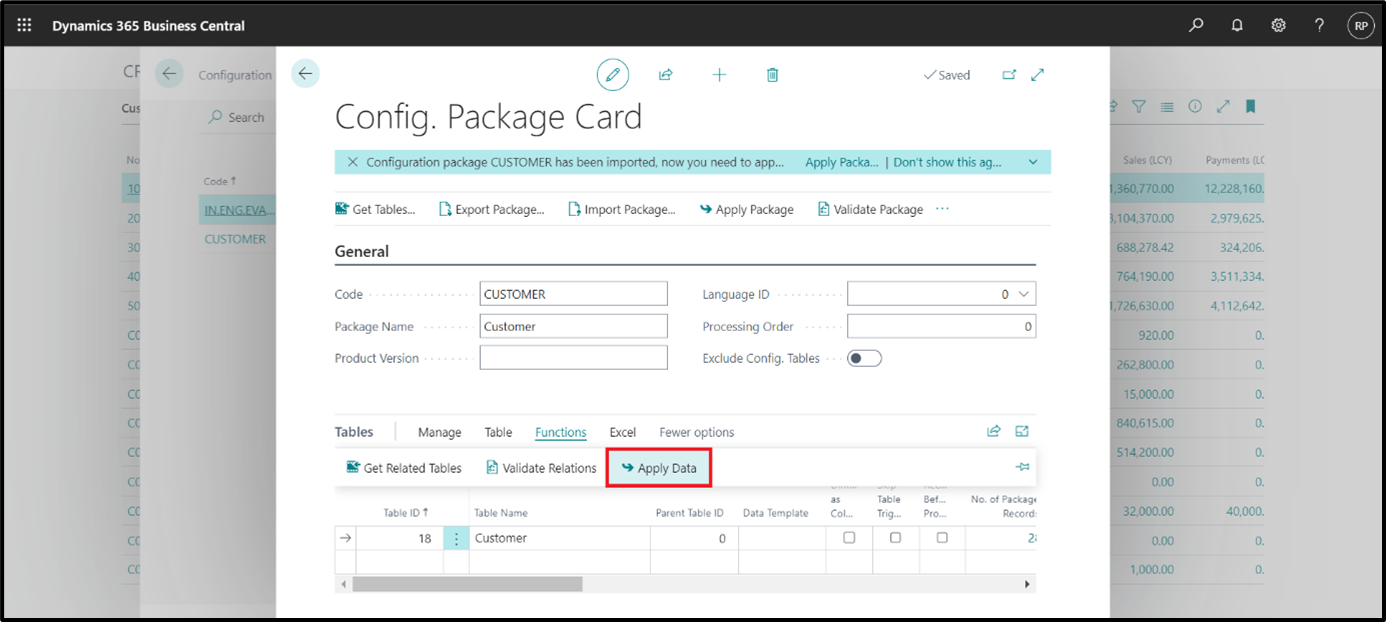Open the app launcher waffle icon
This screenshot has width=1386, height=622.
pyautogui.click(x=24, y=25)
